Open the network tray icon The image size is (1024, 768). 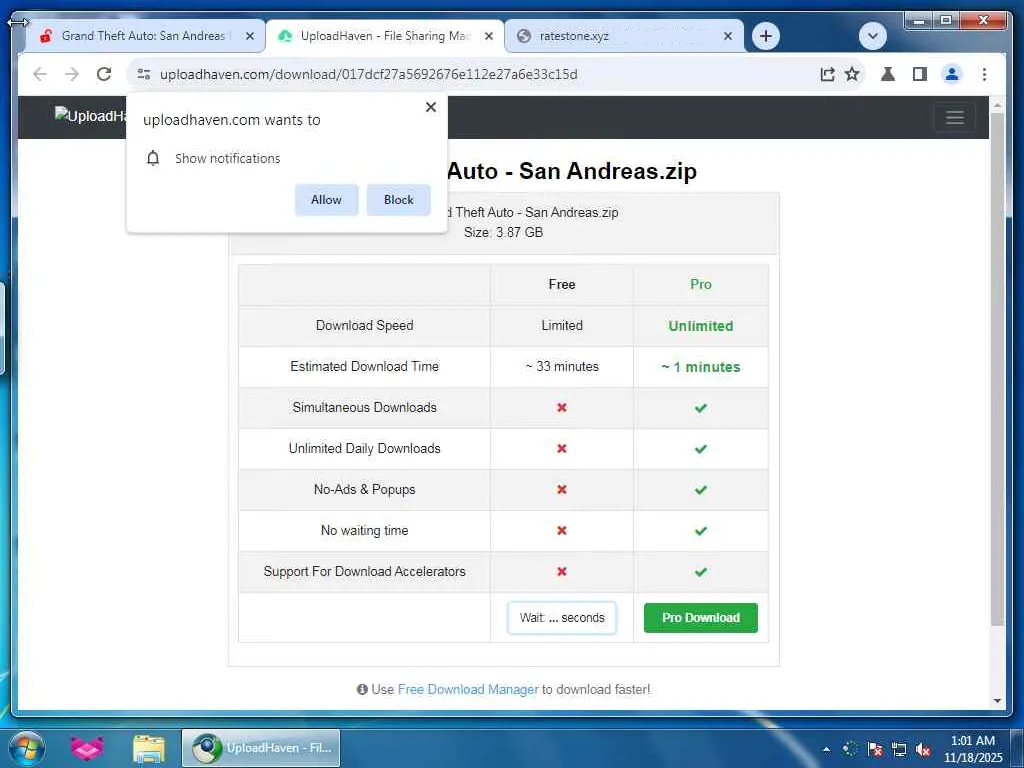899,750
